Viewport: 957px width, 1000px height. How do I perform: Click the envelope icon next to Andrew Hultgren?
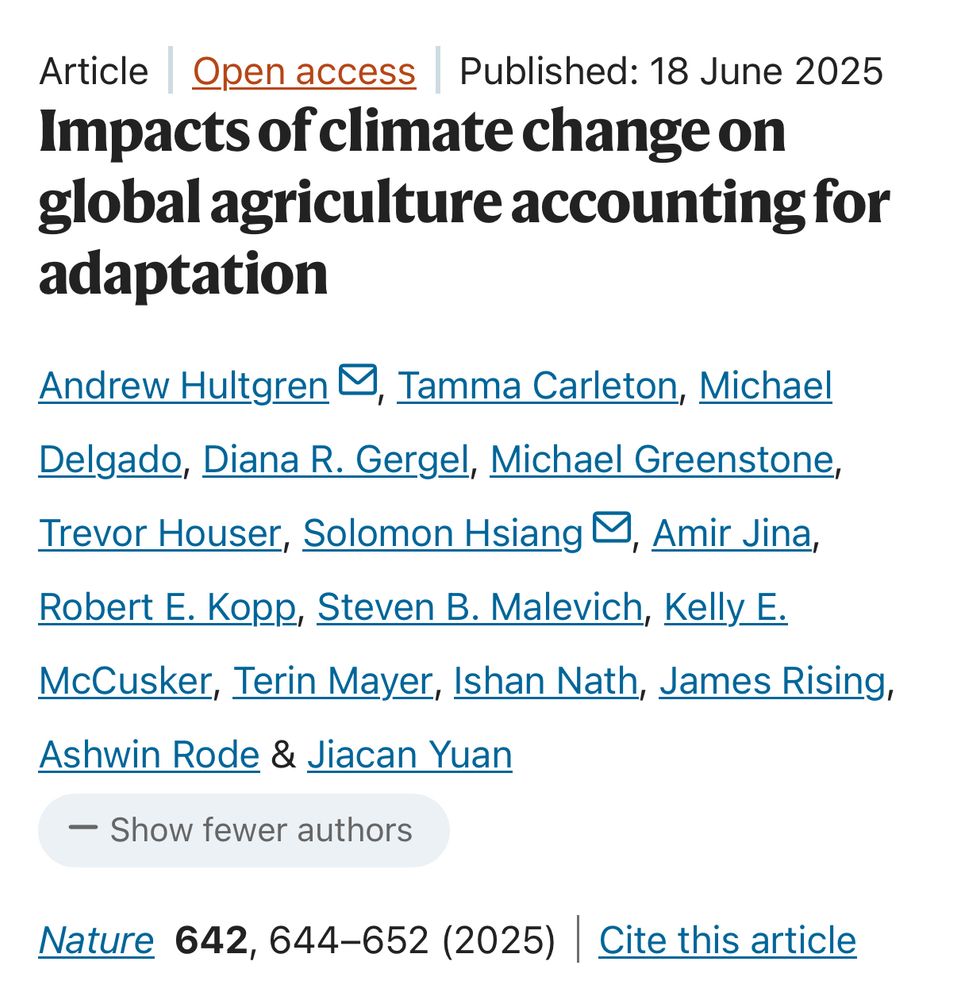tap(358, 379)
